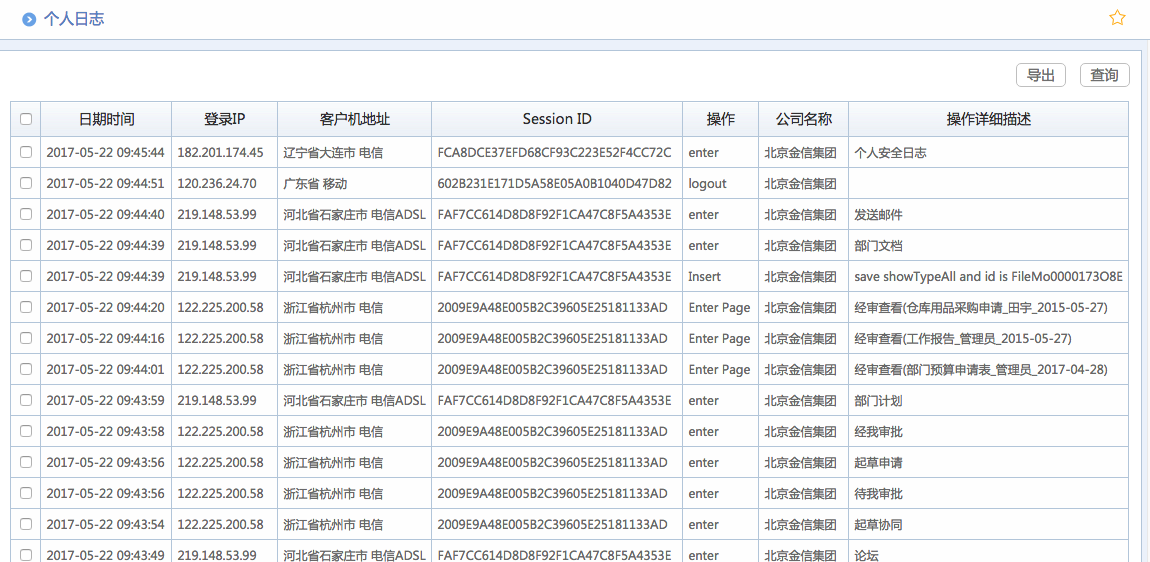Image resolution: width=1150 pixels, height=562 pixels.
Task: Click the 操作 column header
Action: point(720,119)
